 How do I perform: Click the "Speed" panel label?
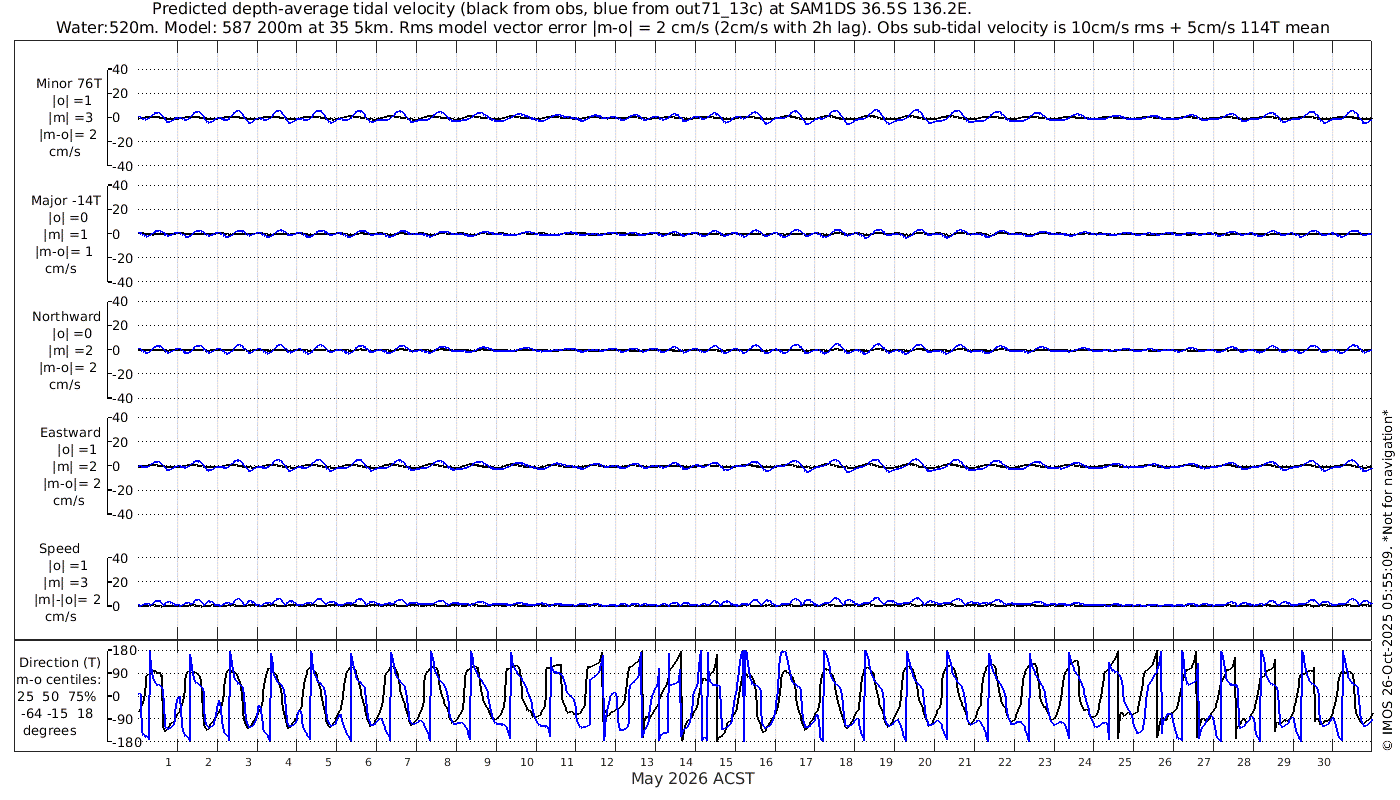(60, 548)
